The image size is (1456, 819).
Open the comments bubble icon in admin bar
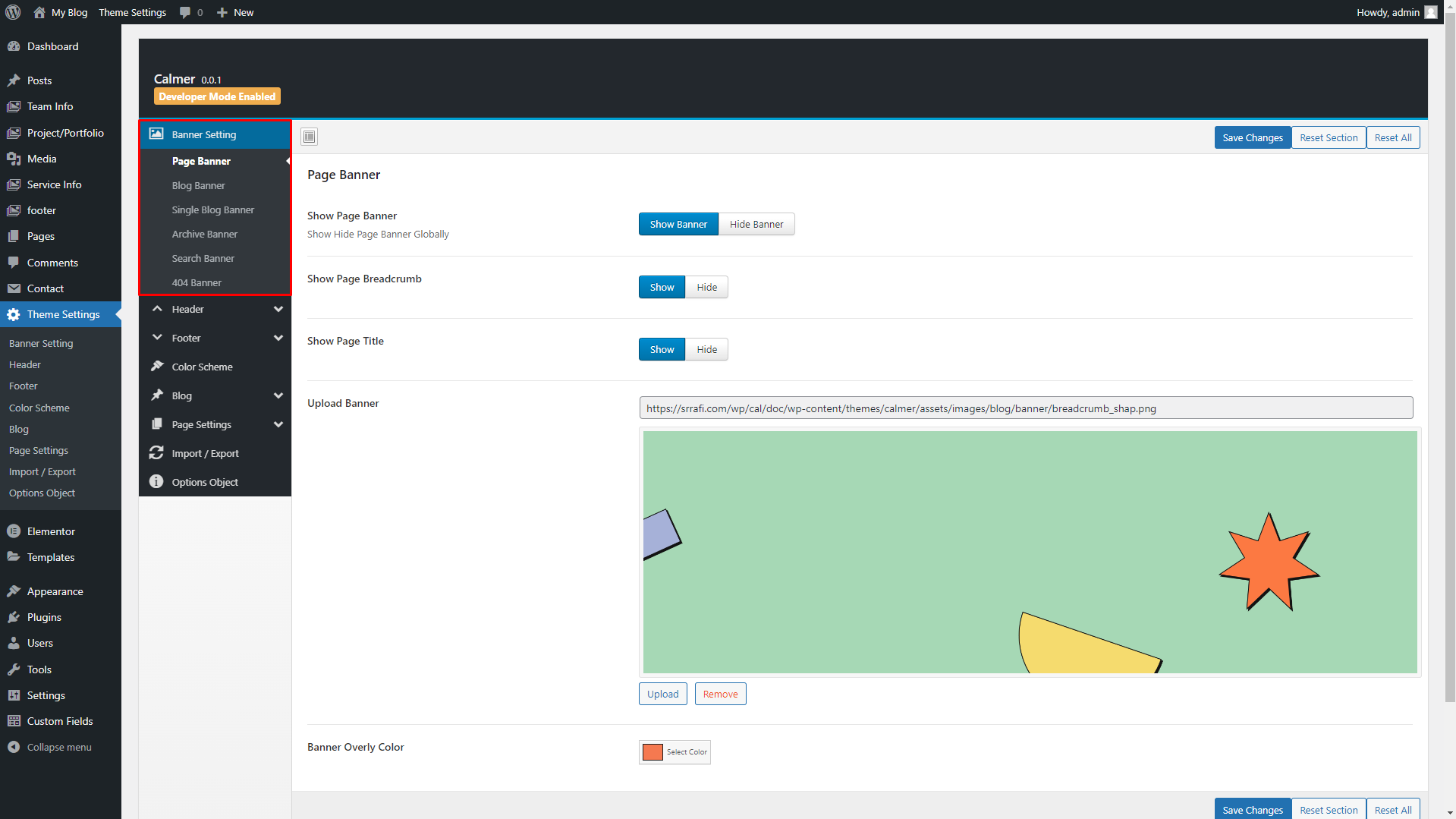[x=184, y=13]
